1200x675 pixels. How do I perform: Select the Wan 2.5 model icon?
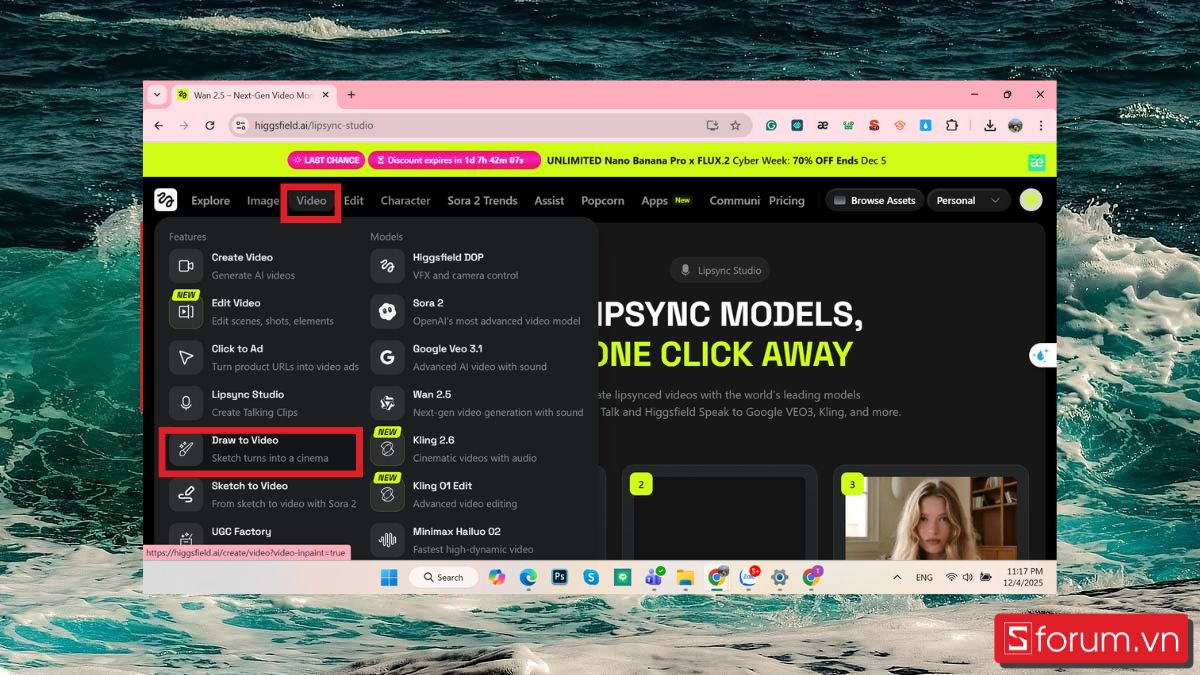point(387,403)
